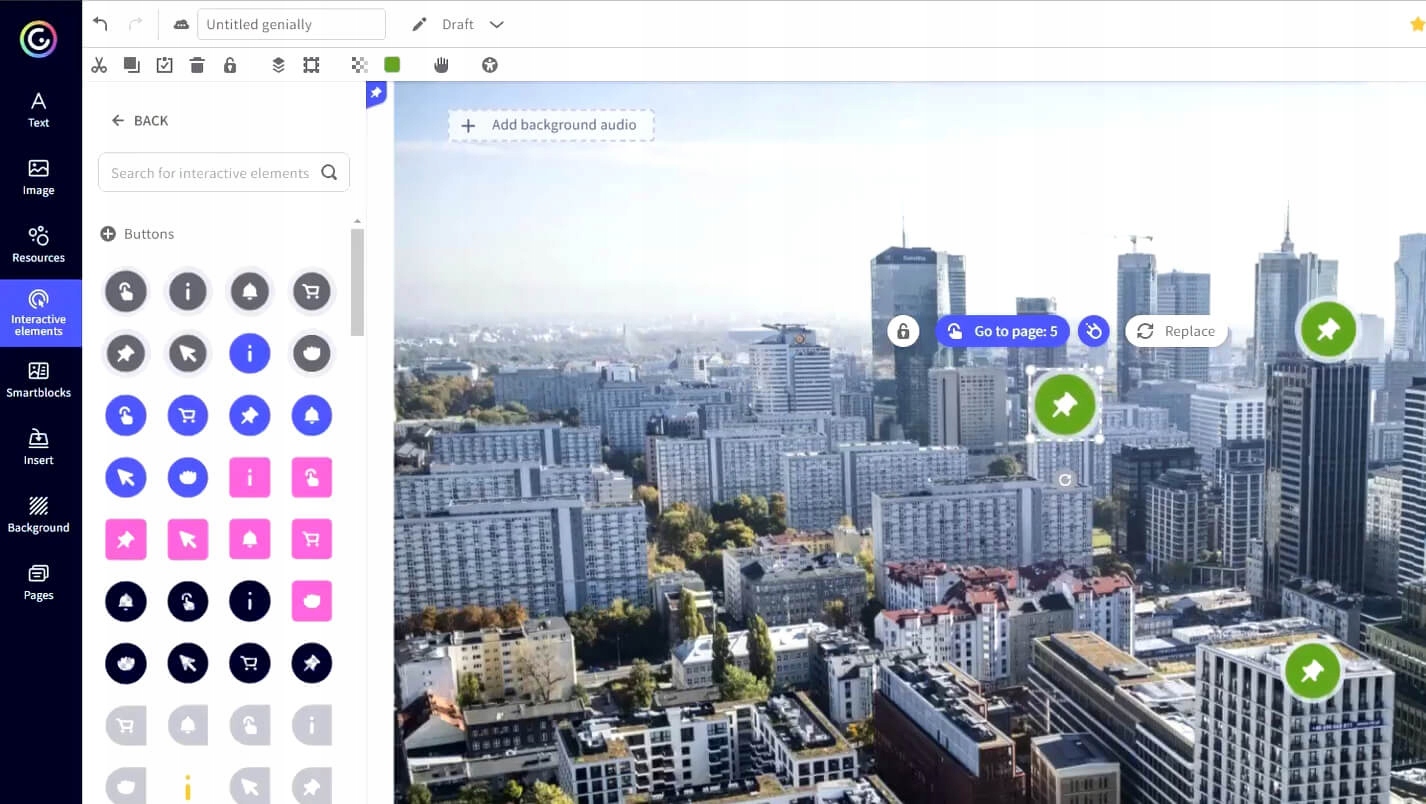Image resolution: width=1426 pixels, height=804 pixels.
Task: Click the BACK link in the panel
Action: (x=140, y=121)
